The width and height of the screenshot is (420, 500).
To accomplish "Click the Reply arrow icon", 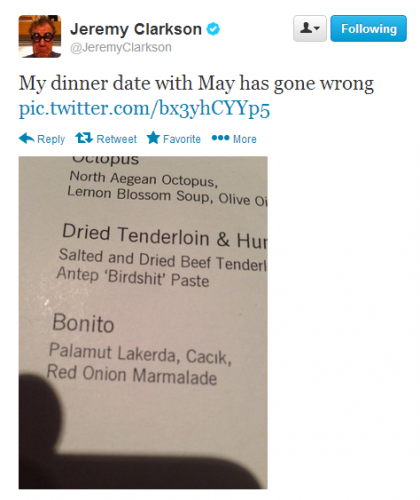I will (x=27, y=138).
